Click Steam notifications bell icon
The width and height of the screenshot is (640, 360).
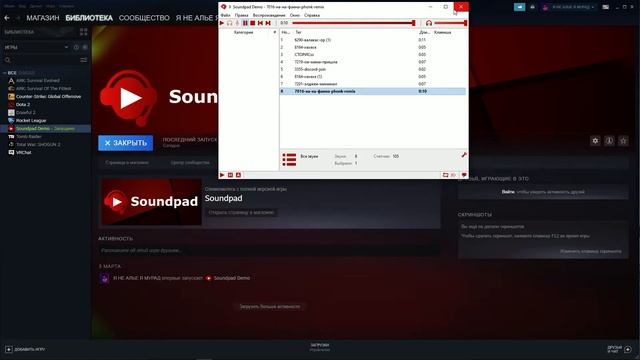pos(532,7)
